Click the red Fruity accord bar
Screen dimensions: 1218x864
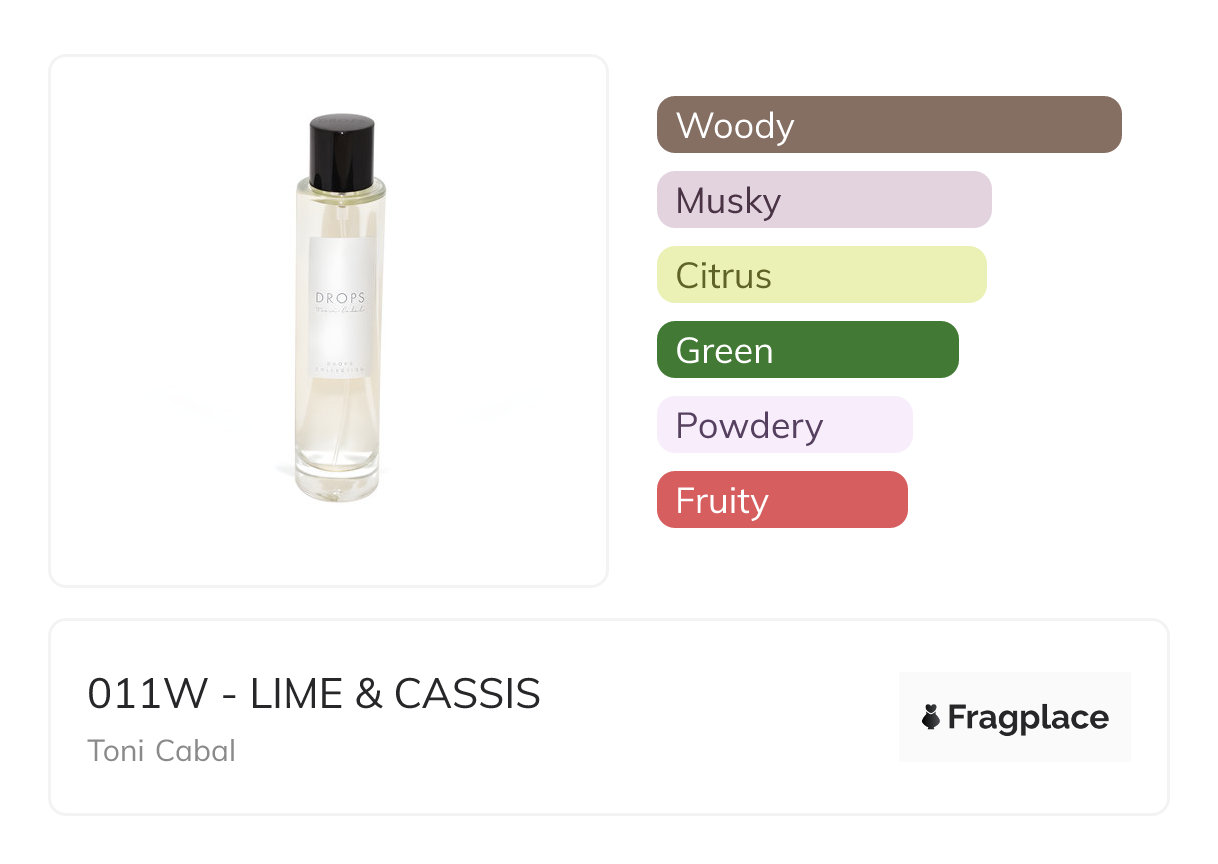tap(782, 500)
